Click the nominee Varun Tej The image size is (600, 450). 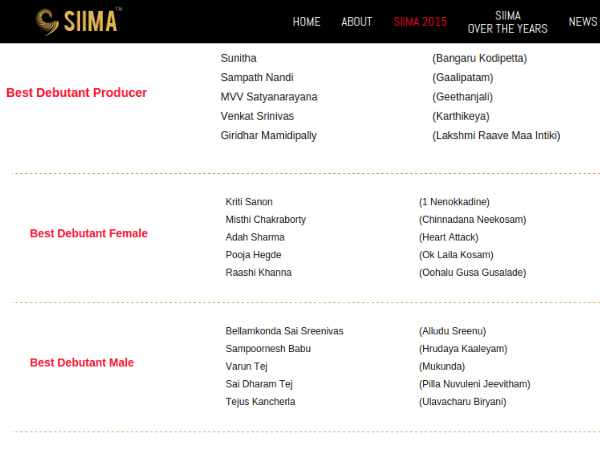pos(246,367)
